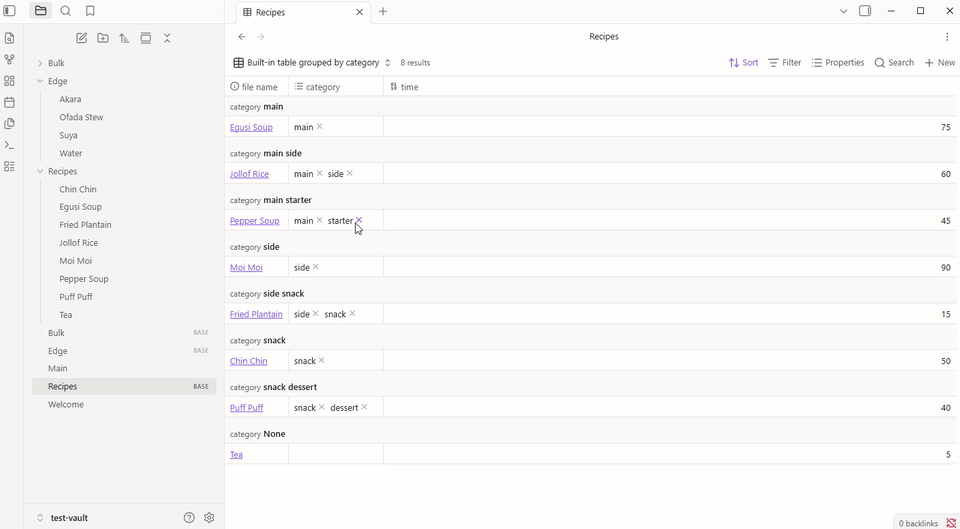Open the Jollof Rice link
Screen dimensions: 960x529
pyautogui.click(x=249, y=174)
